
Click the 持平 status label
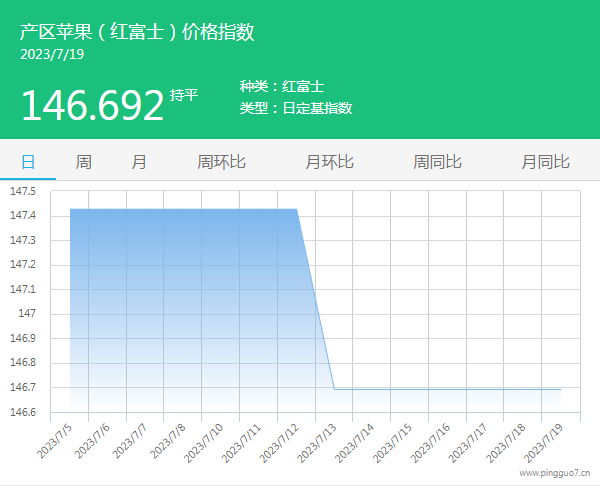[x=184, y=95]
